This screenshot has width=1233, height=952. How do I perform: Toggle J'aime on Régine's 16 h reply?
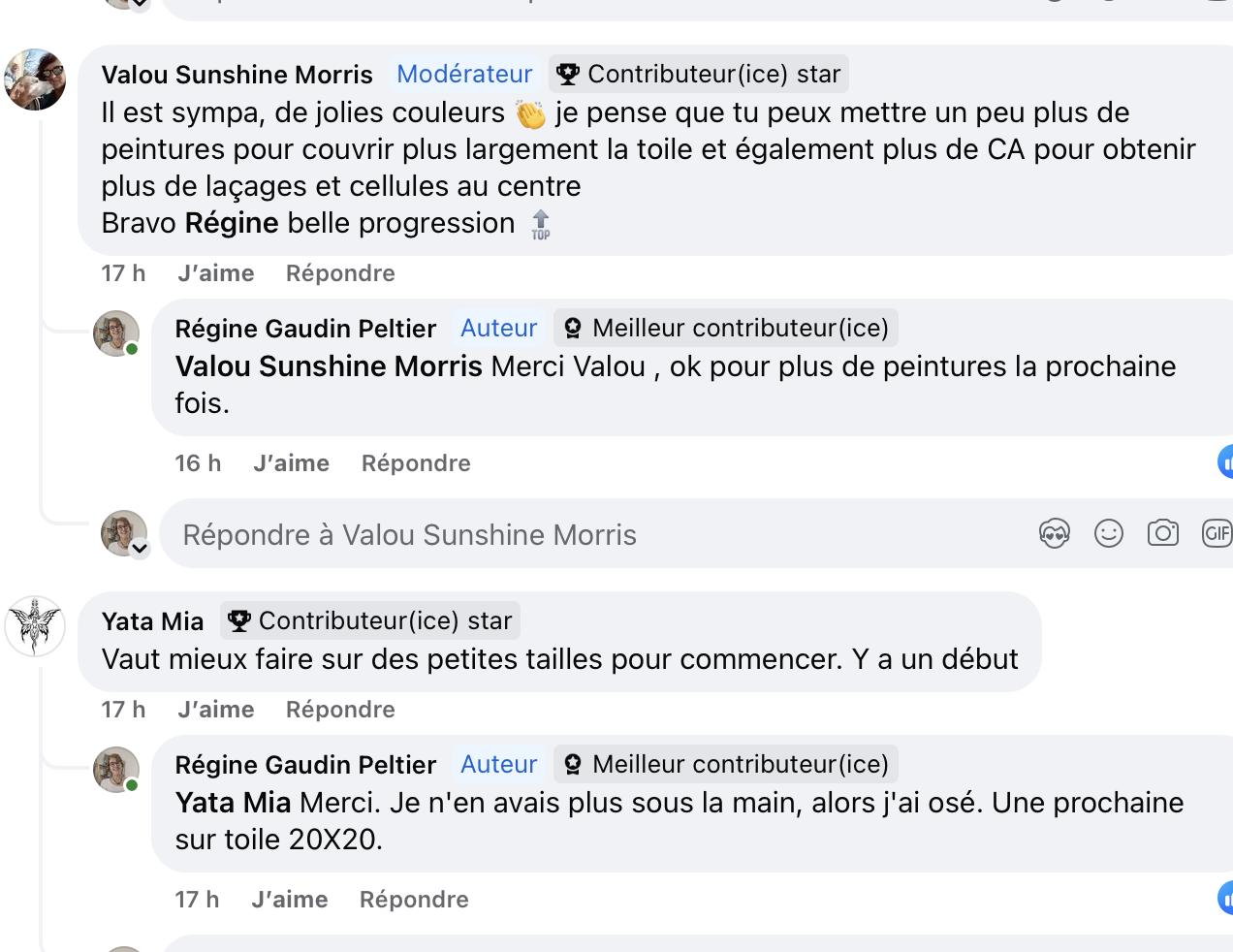click(x=291, y=463)
